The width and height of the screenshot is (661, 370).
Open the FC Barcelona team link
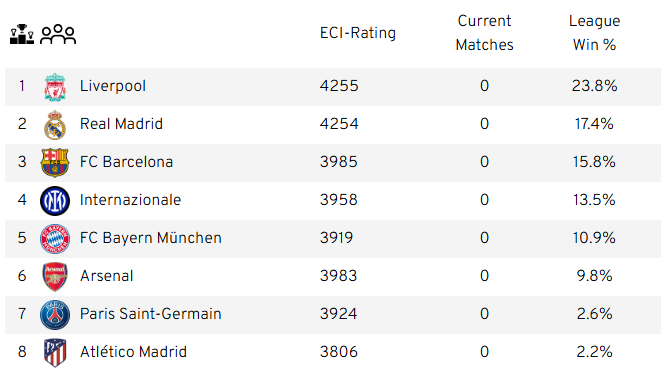tap(126, 162)
